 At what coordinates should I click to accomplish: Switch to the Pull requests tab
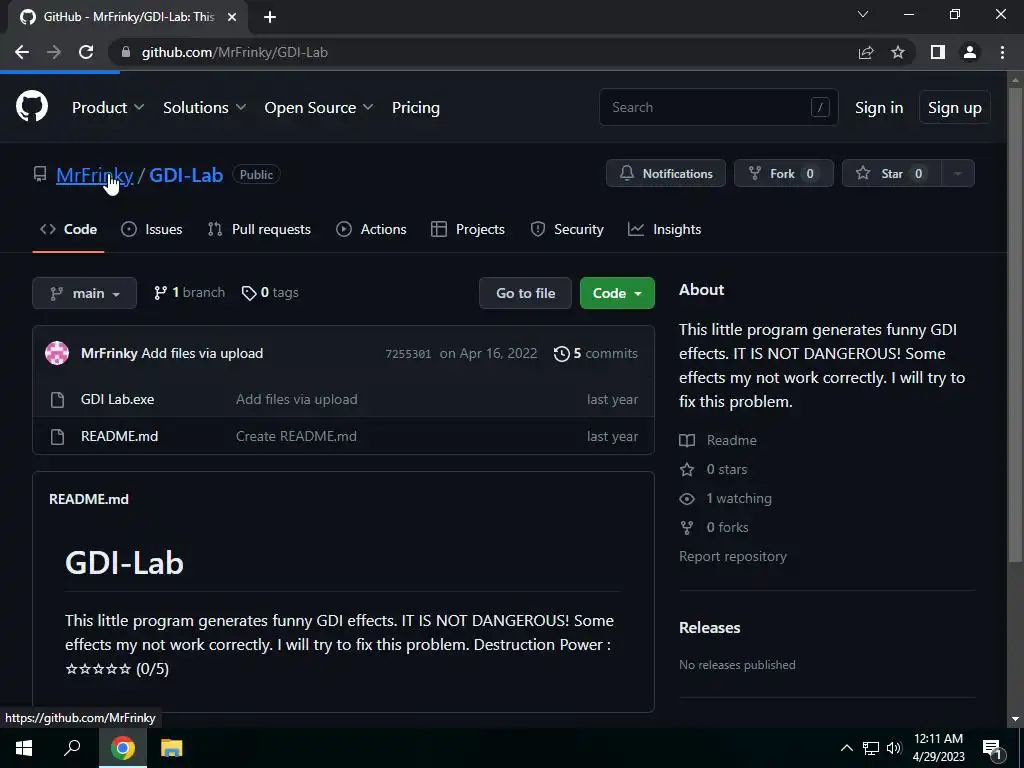259,229
